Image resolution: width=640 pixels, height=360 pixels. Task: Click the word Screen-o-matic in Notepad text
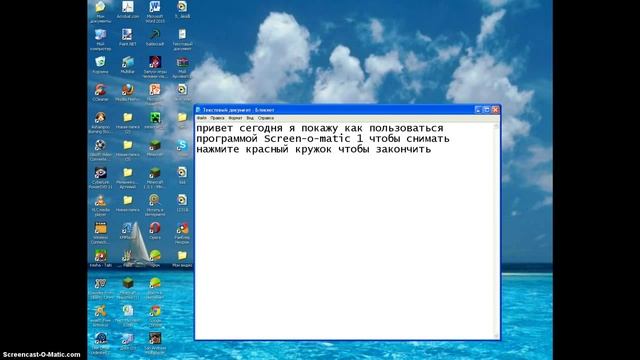coord(307,138)
